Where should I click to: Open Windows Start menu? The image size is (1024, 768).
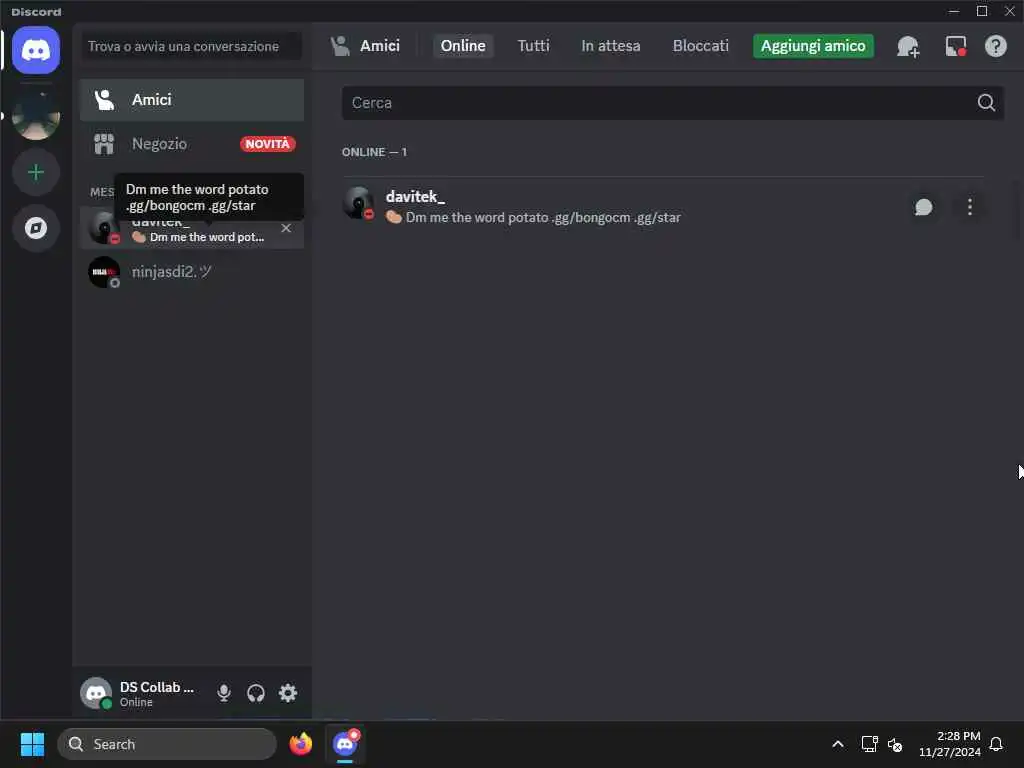pyautogui.click(x=32, y=744)
